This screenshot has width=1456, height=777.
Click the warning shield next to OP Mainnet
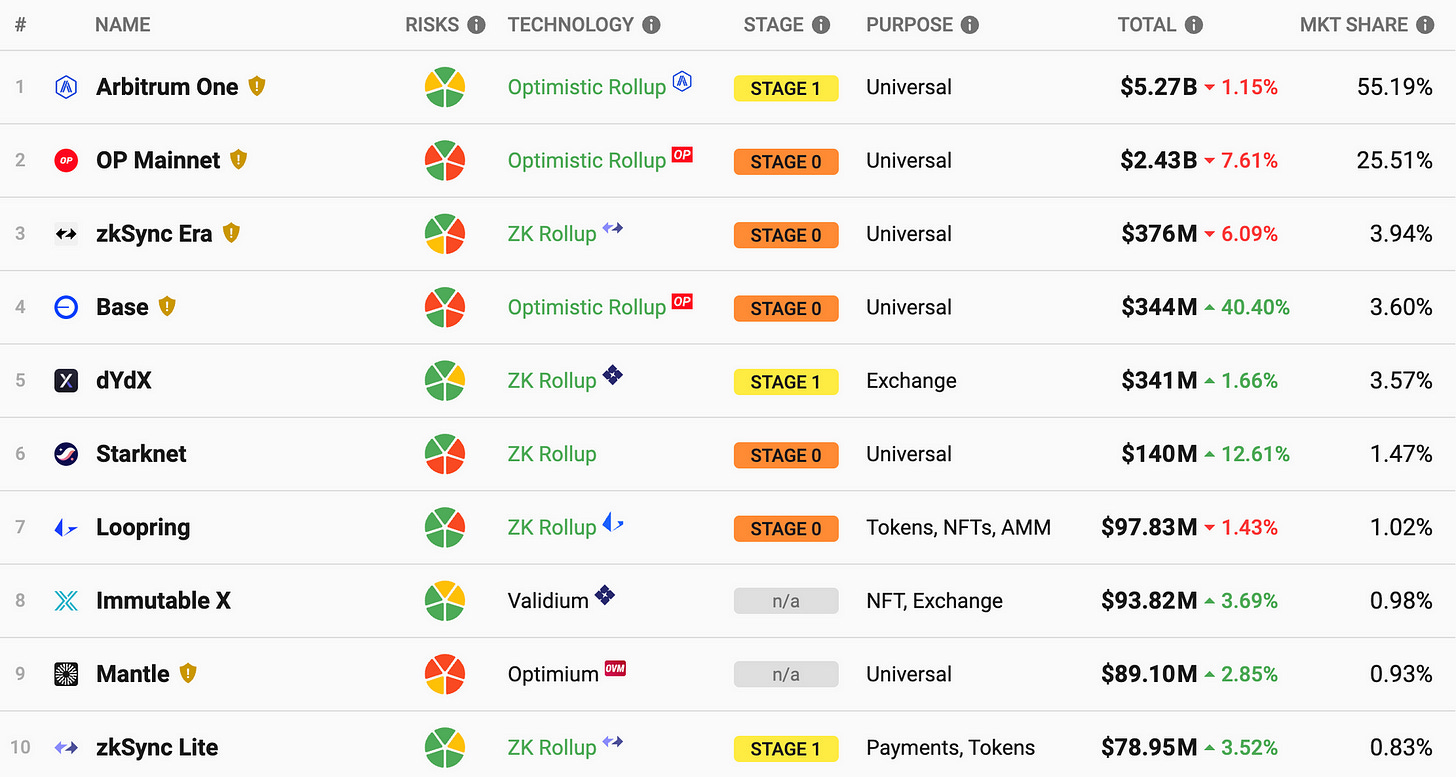pyautogui.click(x=238, y=159)
